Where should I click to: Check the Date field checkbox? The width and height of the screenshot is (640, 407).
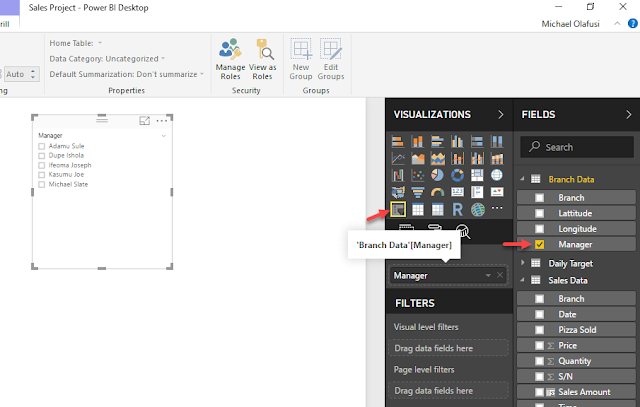pos(539,314)
